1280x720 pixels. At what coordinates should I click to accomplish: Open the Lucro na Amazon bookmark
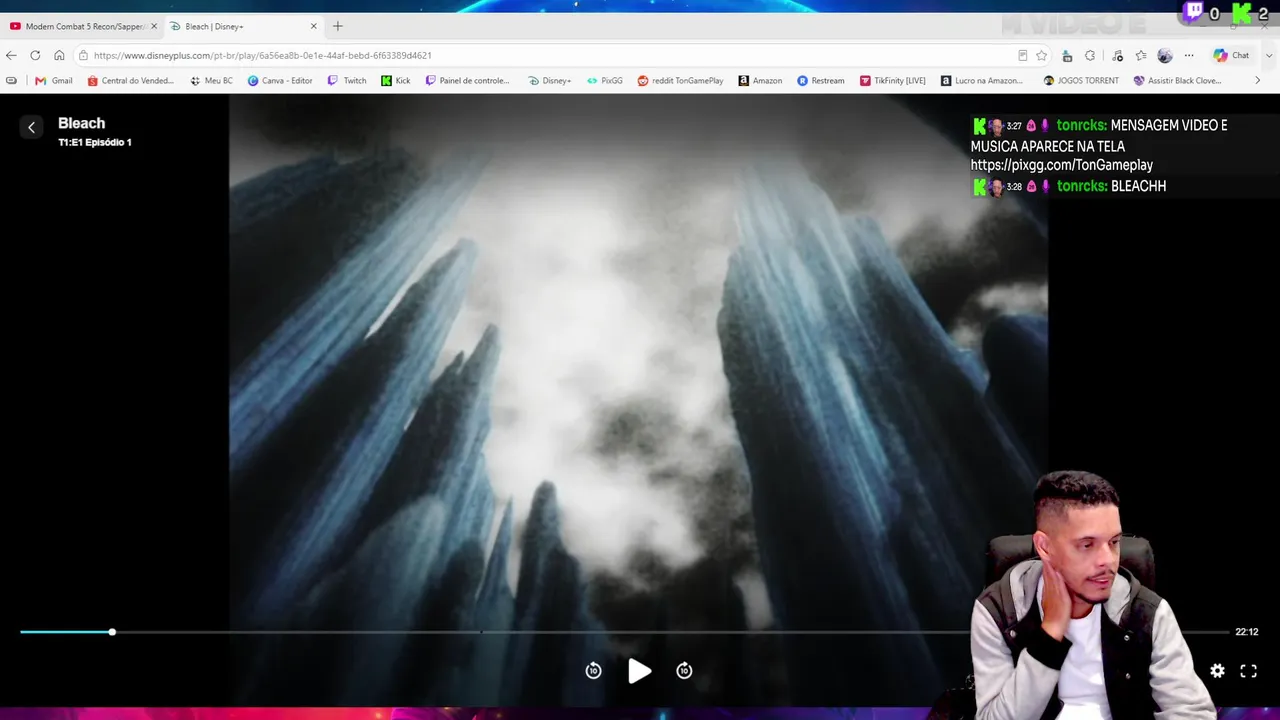point(982,80)
